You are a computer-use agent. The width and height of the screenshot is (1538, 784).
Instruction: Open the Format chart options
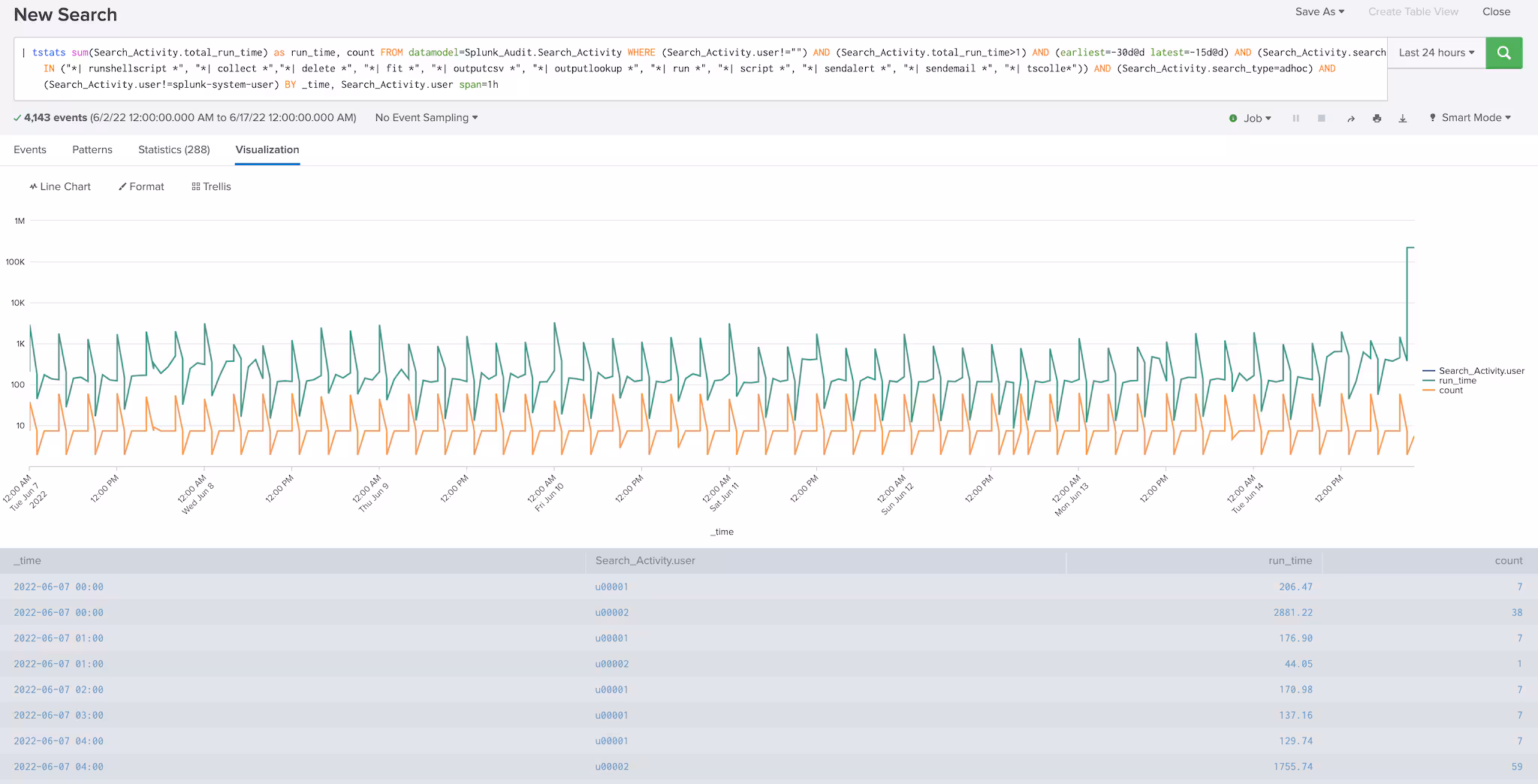(x=141, y=186)
